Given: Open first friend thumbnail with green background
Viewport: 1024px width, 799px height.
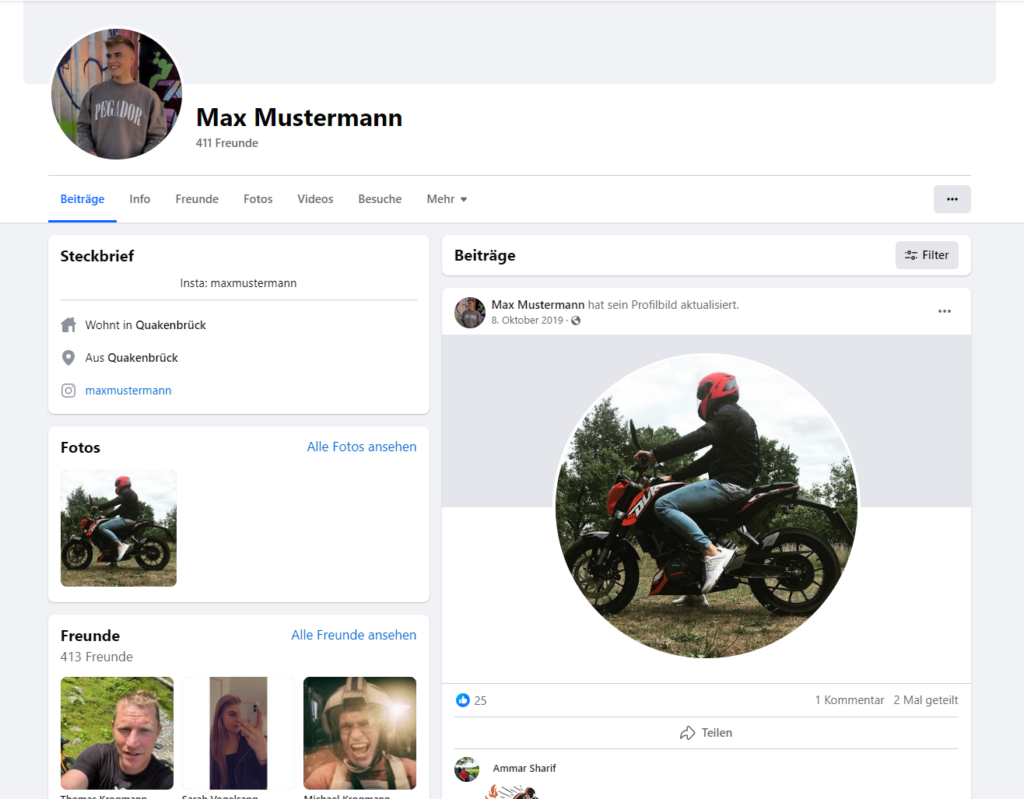Looking at the screenshot, I should (117, 733).
